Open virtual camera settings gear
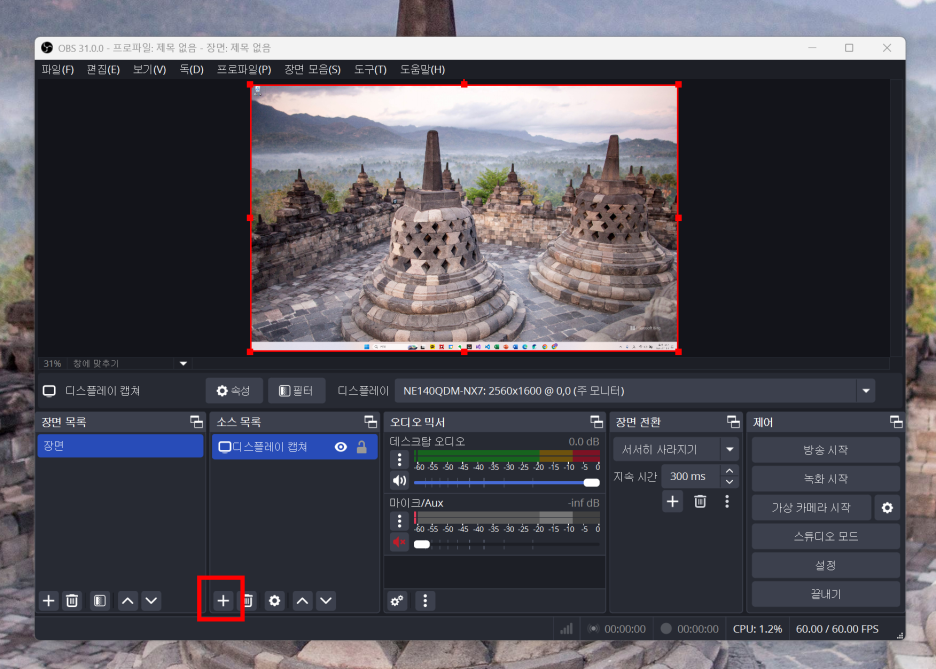 [x=887, y=508]
